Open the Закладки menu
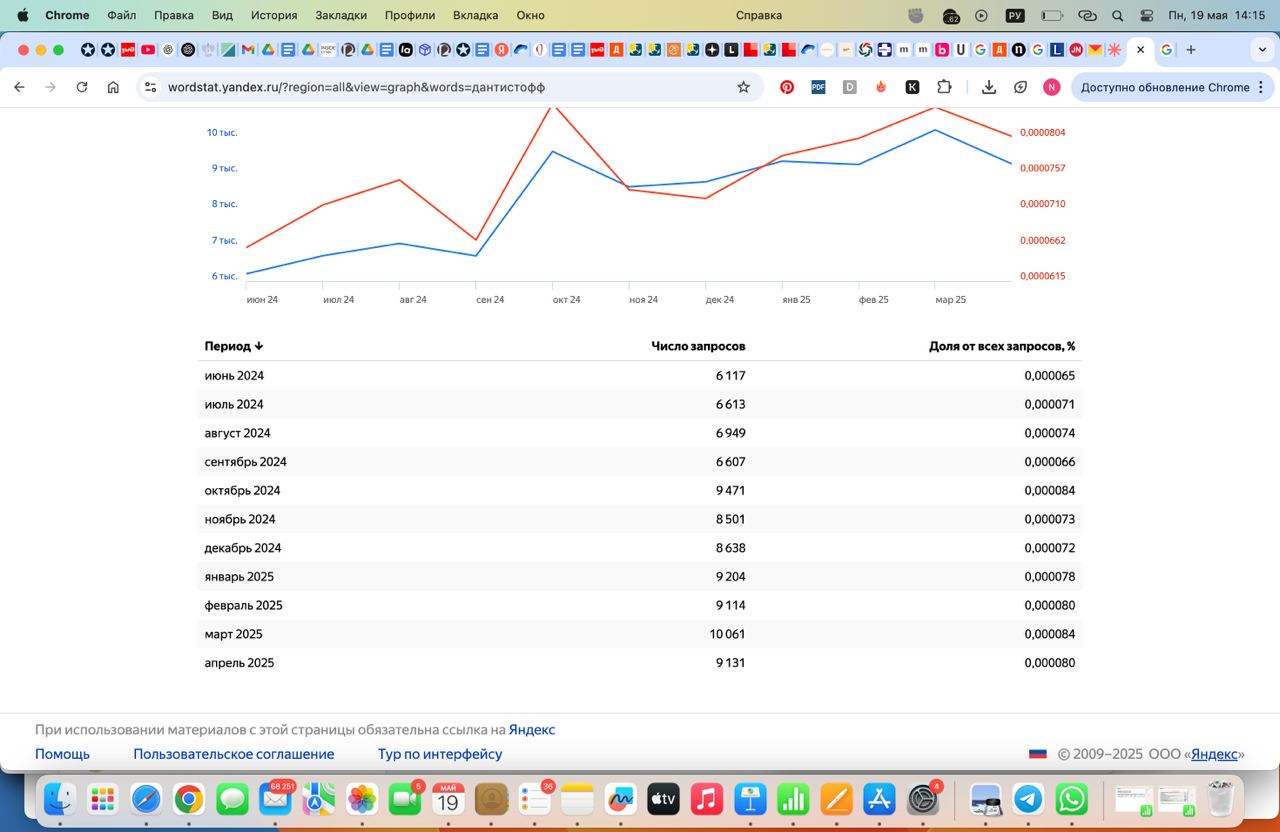1280x832 pixels. pos(341,15)
